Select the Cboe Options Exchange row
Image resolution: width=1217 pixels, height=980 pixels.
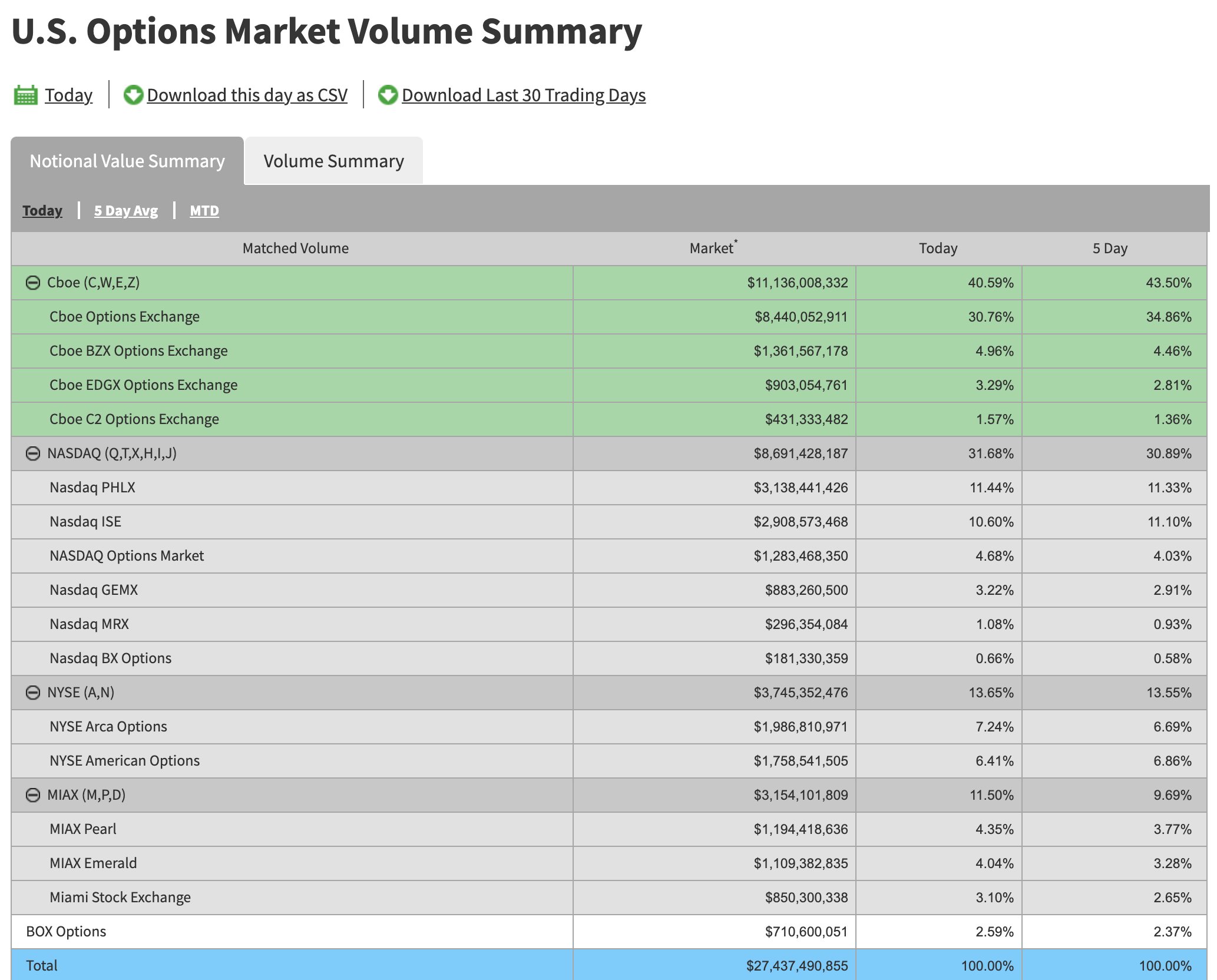click(124, 317)
